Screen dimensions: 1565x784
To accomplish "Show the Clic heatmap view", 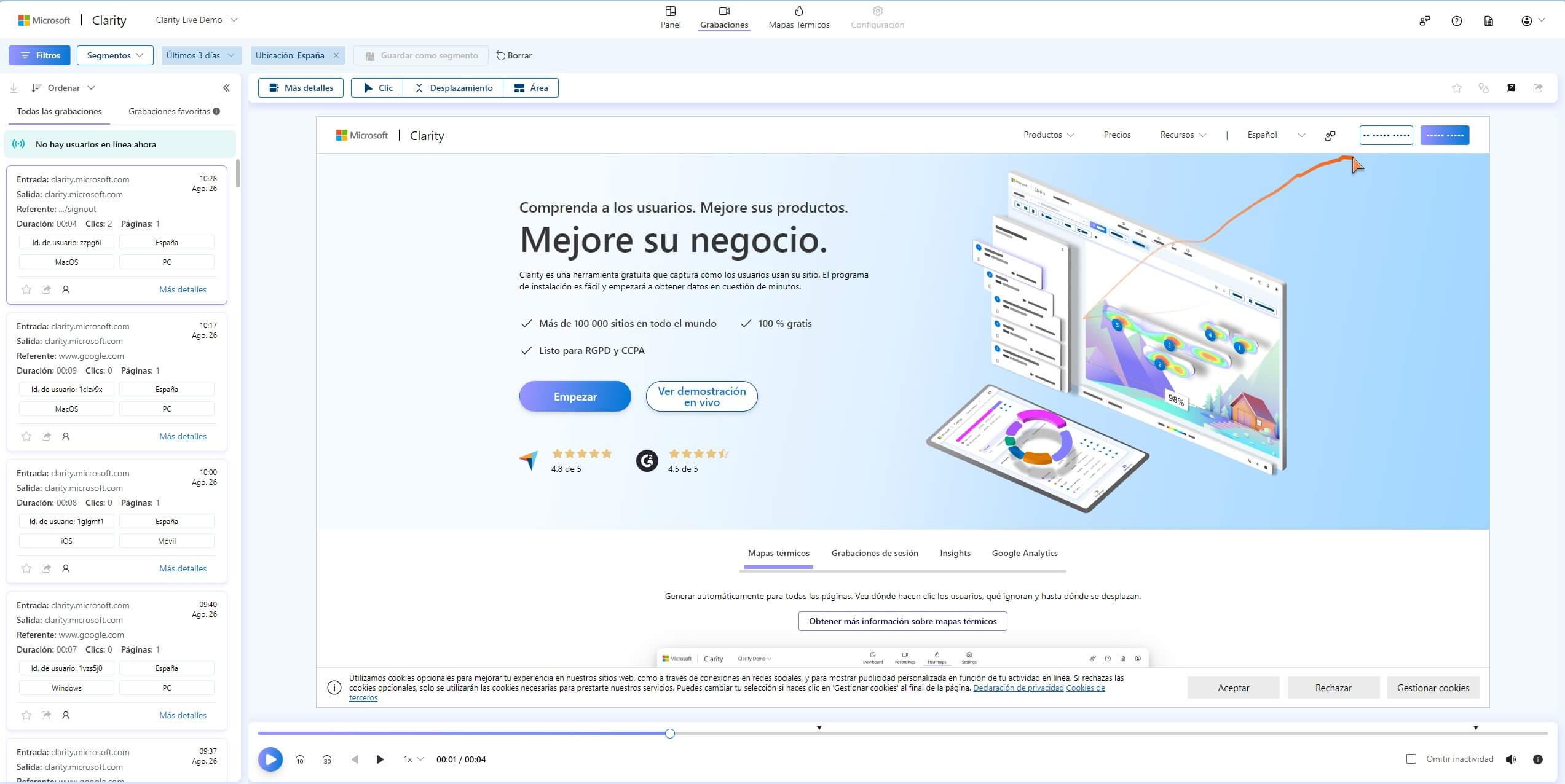I will click(377, 88).
